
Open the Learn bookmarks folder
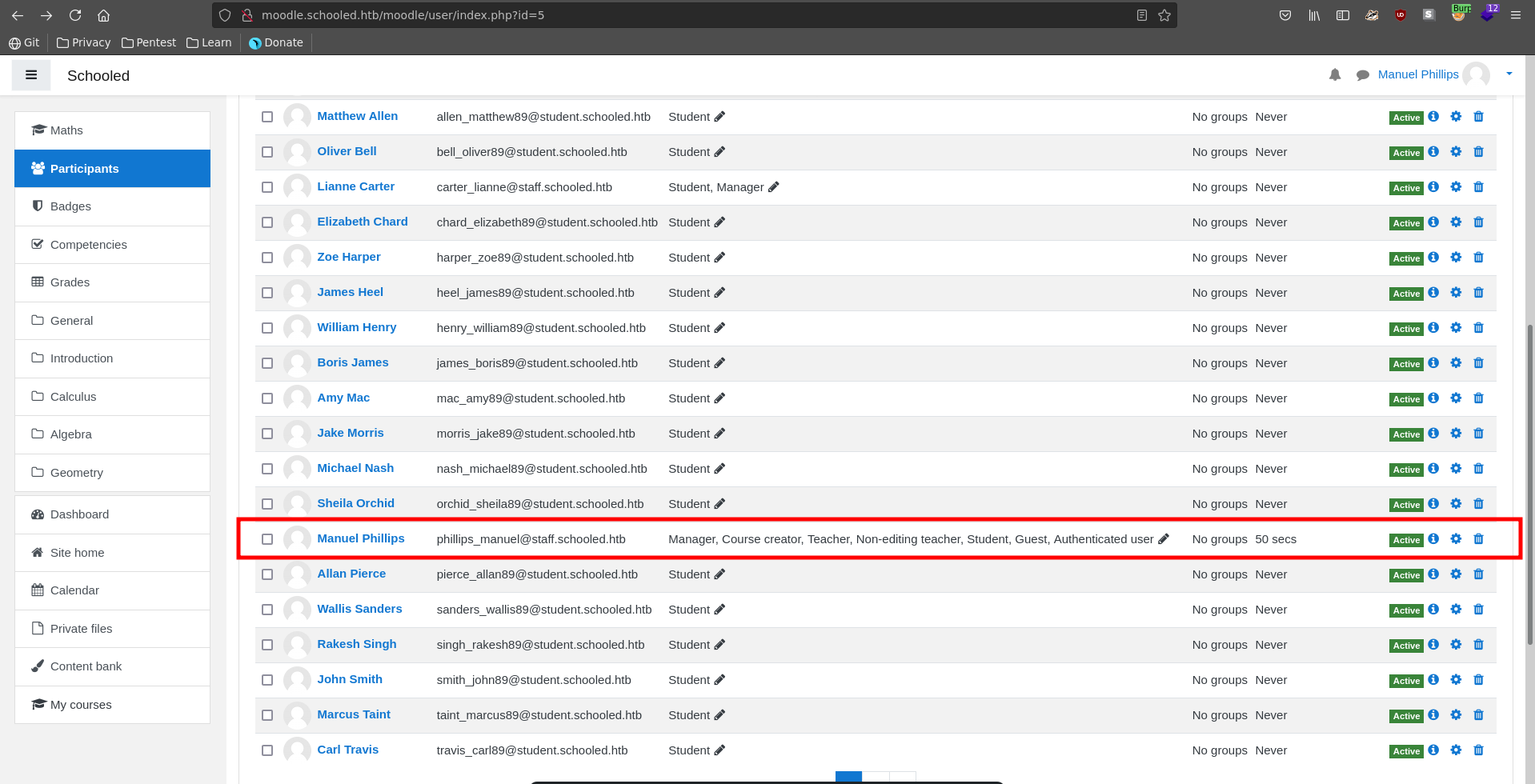point(209,42)
